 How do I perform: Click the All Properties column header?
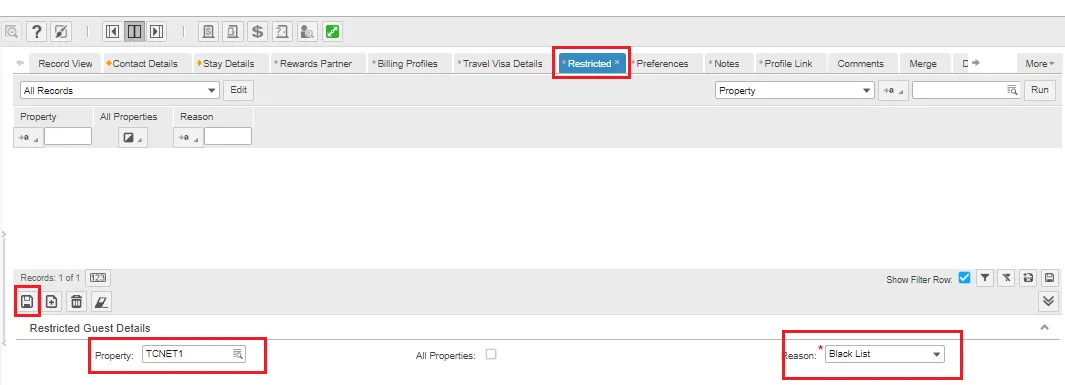tap(128, 117)
